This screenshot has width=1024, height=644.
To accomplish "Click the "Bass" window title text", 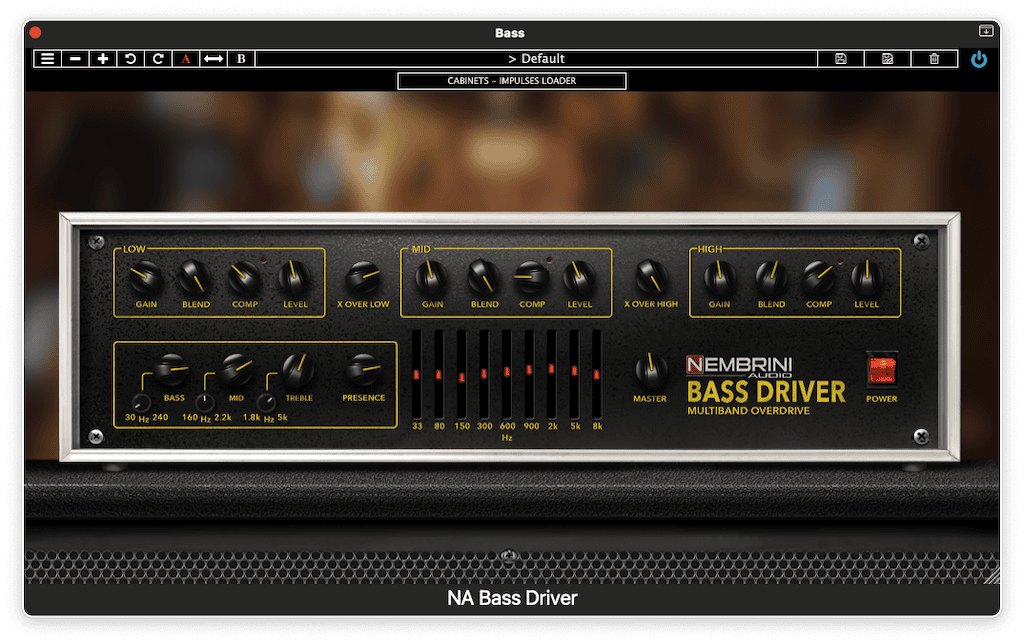I will point(510,33).
